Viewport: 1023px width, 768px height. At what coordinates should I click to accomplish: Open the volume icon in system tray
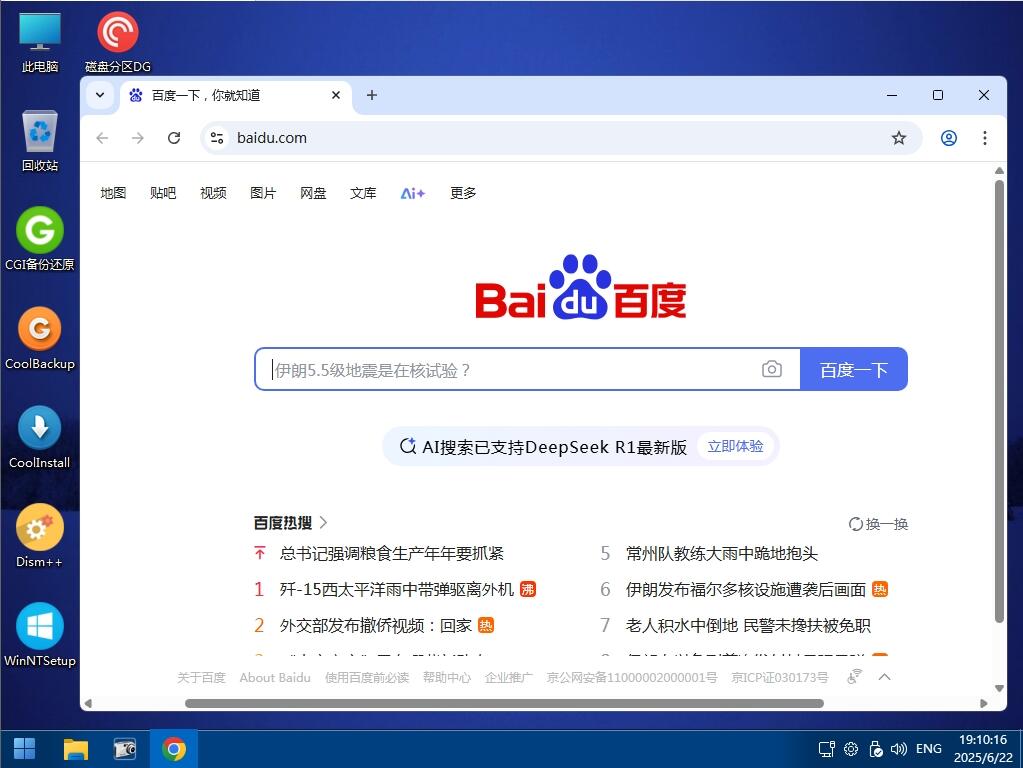point(901,748)
